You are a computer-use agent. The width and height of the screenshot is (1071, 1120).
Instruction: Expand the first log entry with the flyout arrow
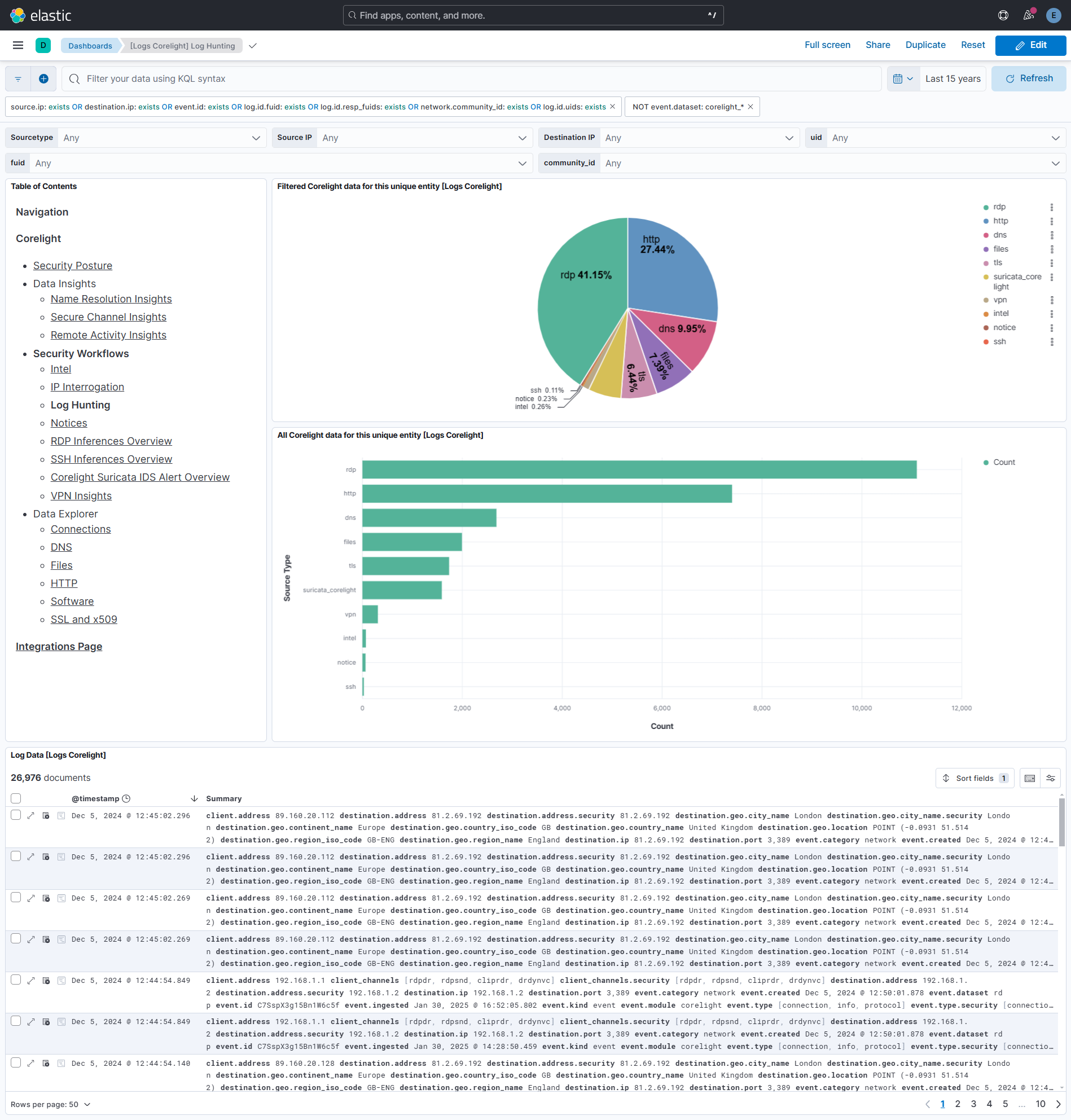point(31,816)
